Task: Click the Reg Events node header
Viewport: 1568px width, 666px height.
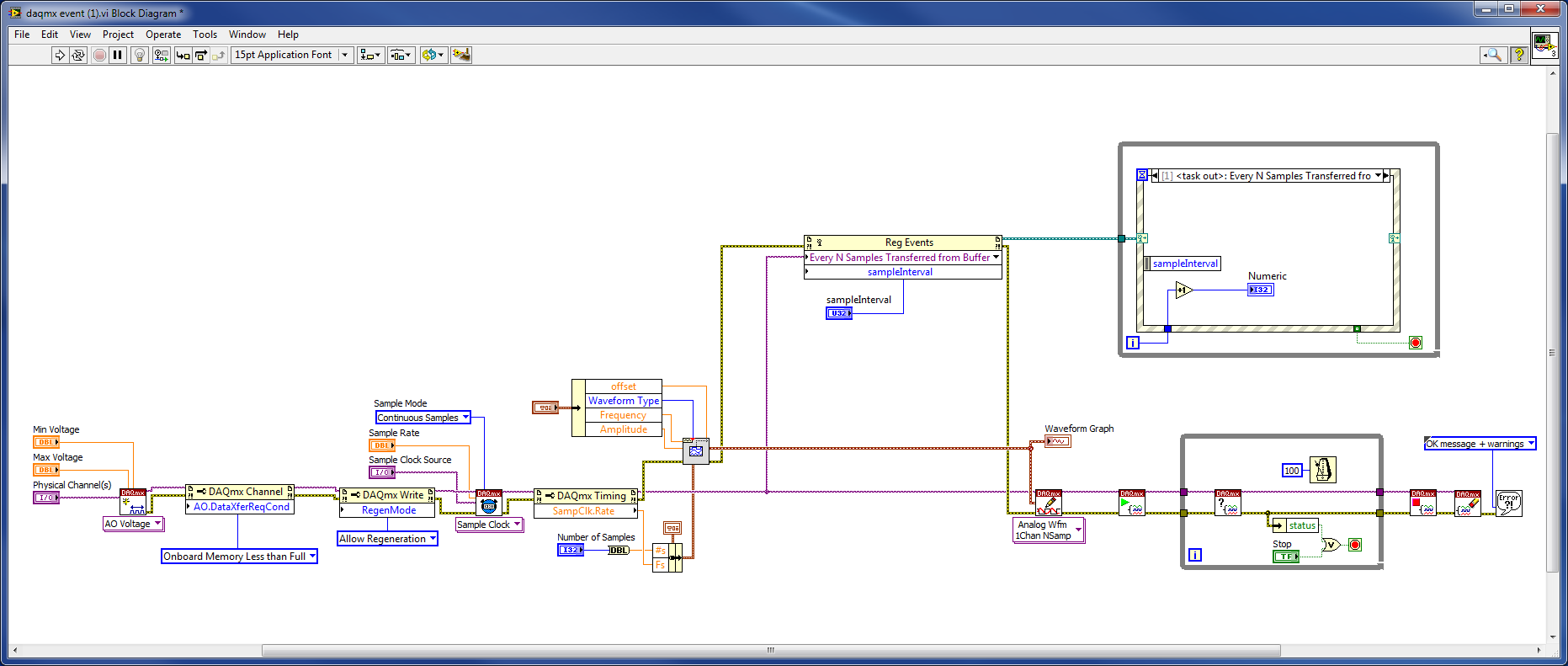Action: pyautogui.click(x=903, y=242)
